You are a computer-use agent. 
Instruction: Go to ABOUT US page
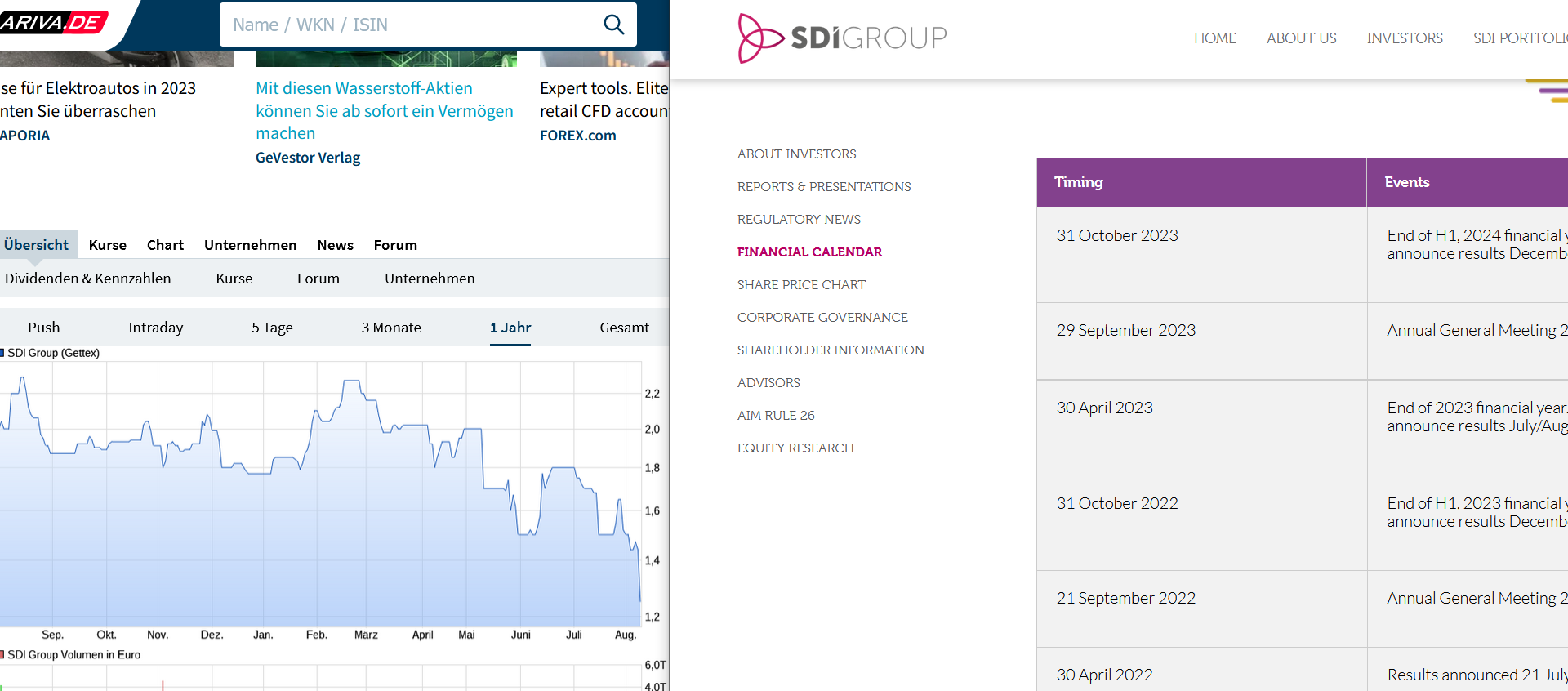click(x=1301, y=38)
